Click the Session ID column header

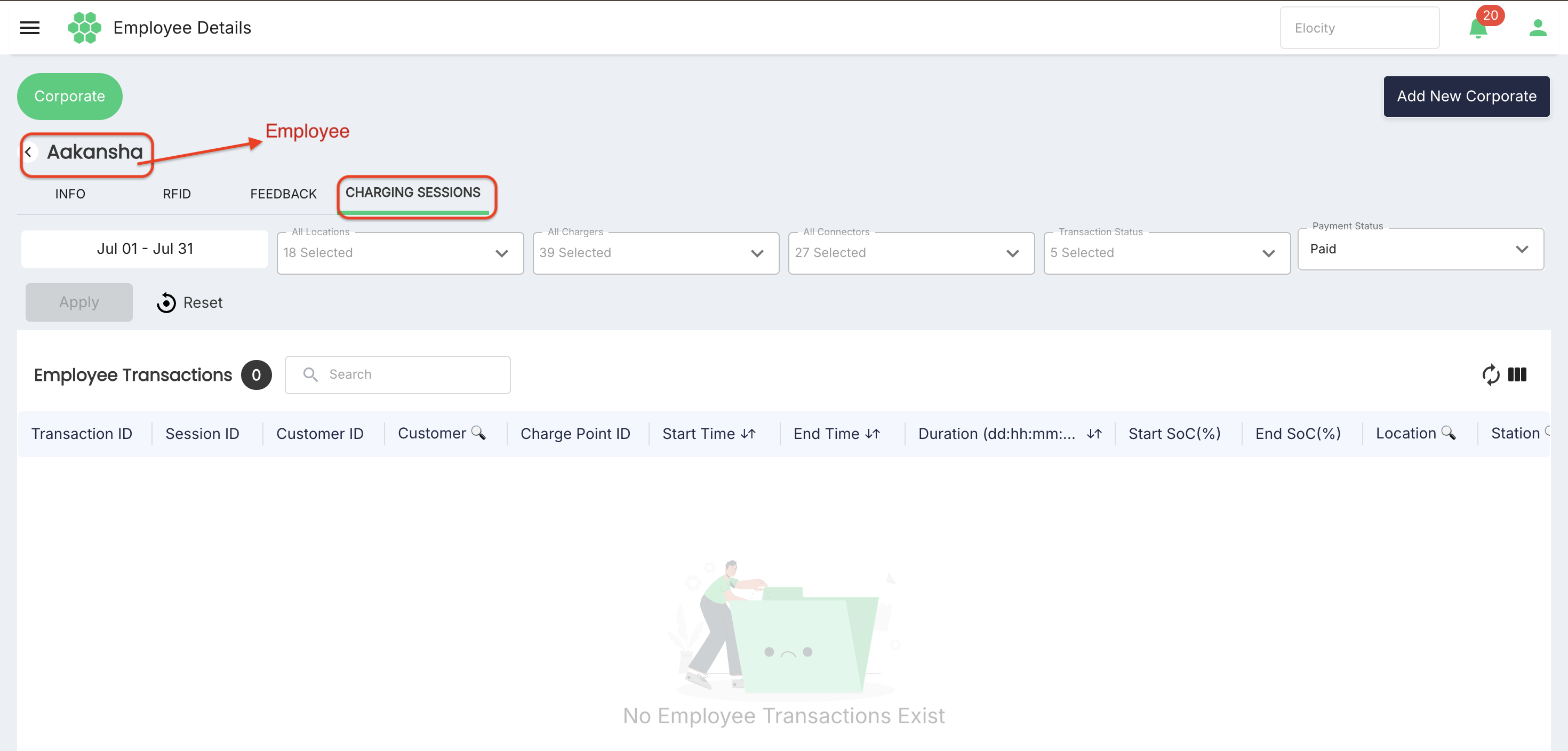click(202, 433)
